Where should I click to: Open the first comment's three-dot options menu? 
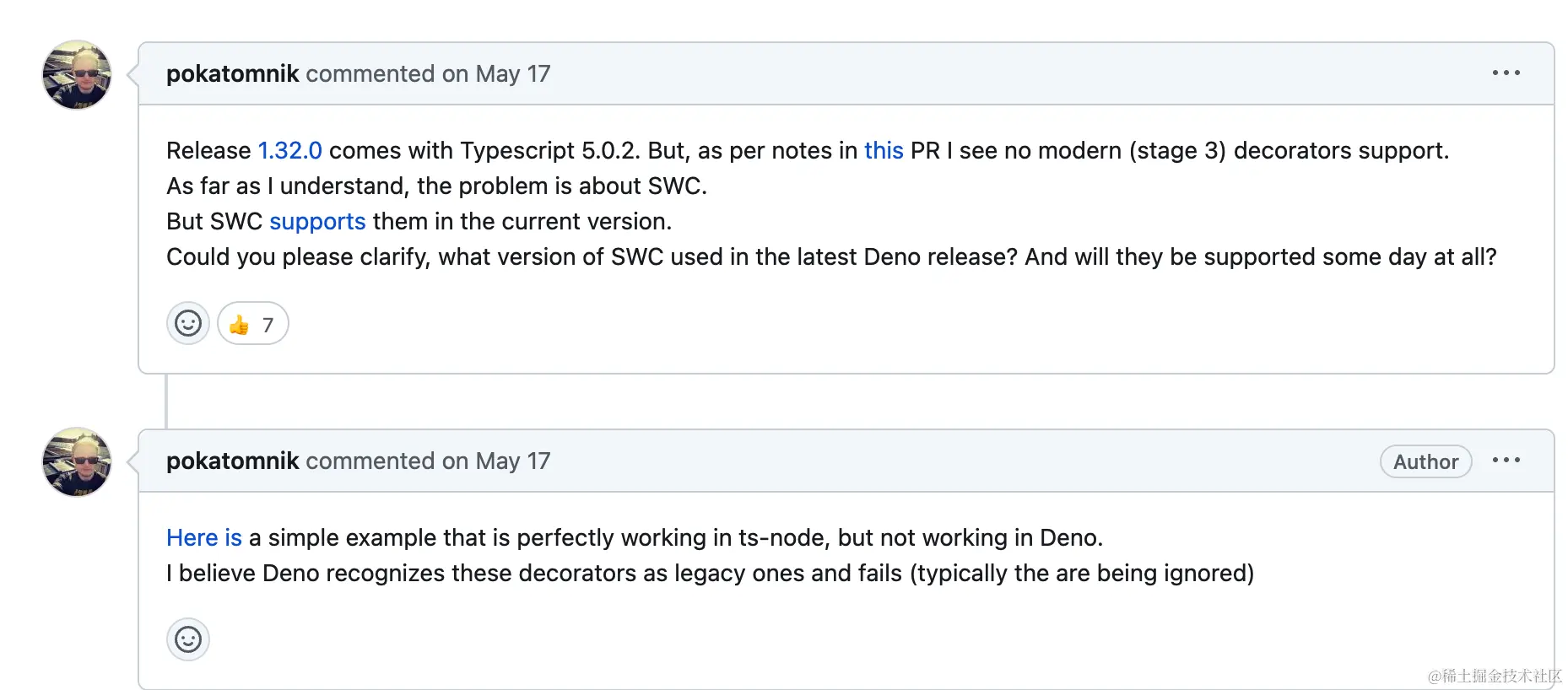point(1506,73)
